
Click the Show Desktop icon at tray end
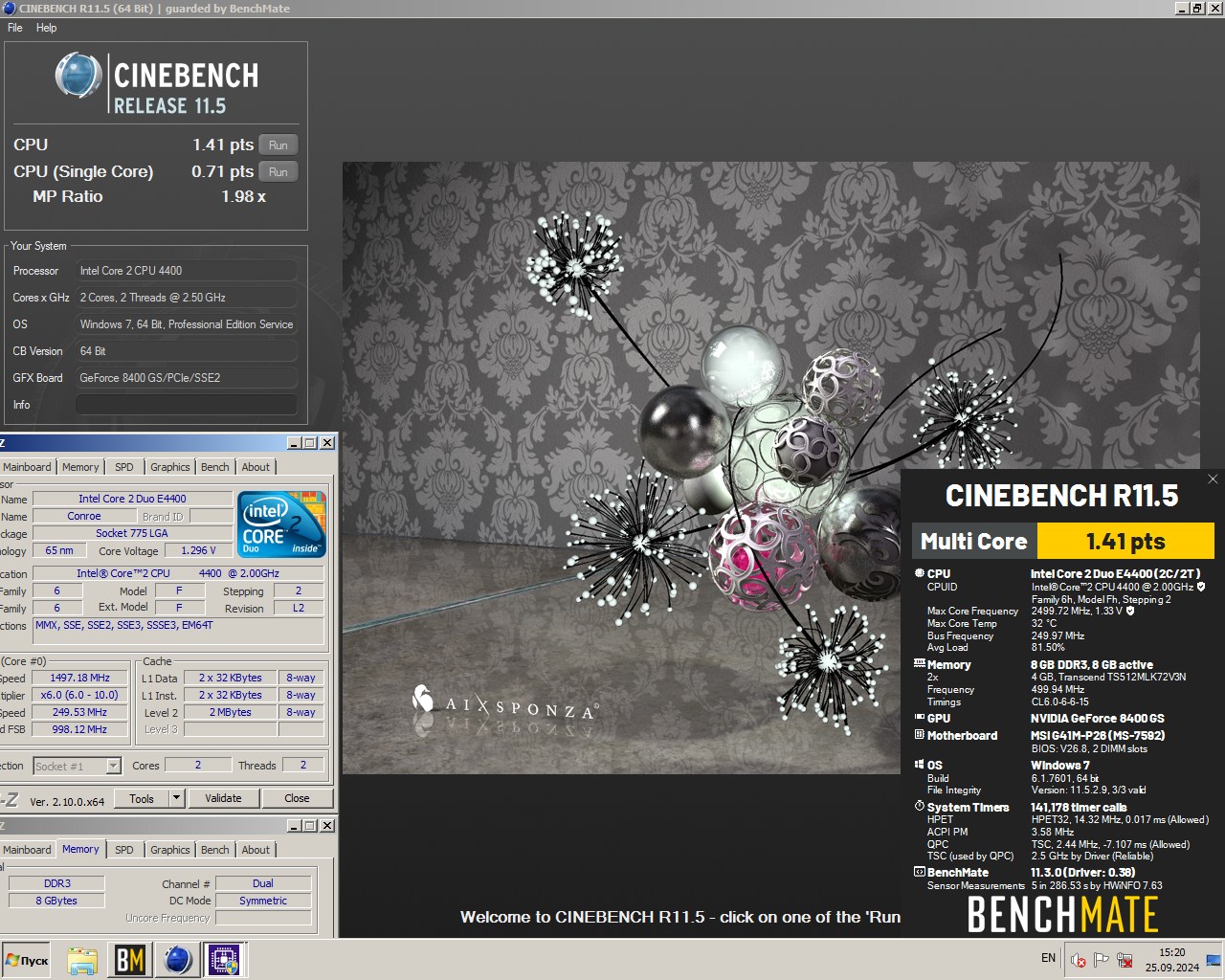point(1214,960)
